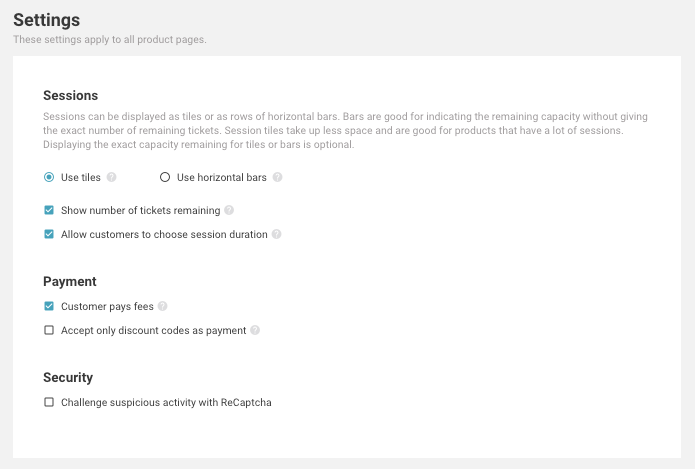Open the help icon next to Use tiles
This screenshot has height=469, width=695.
coord(111,177)
